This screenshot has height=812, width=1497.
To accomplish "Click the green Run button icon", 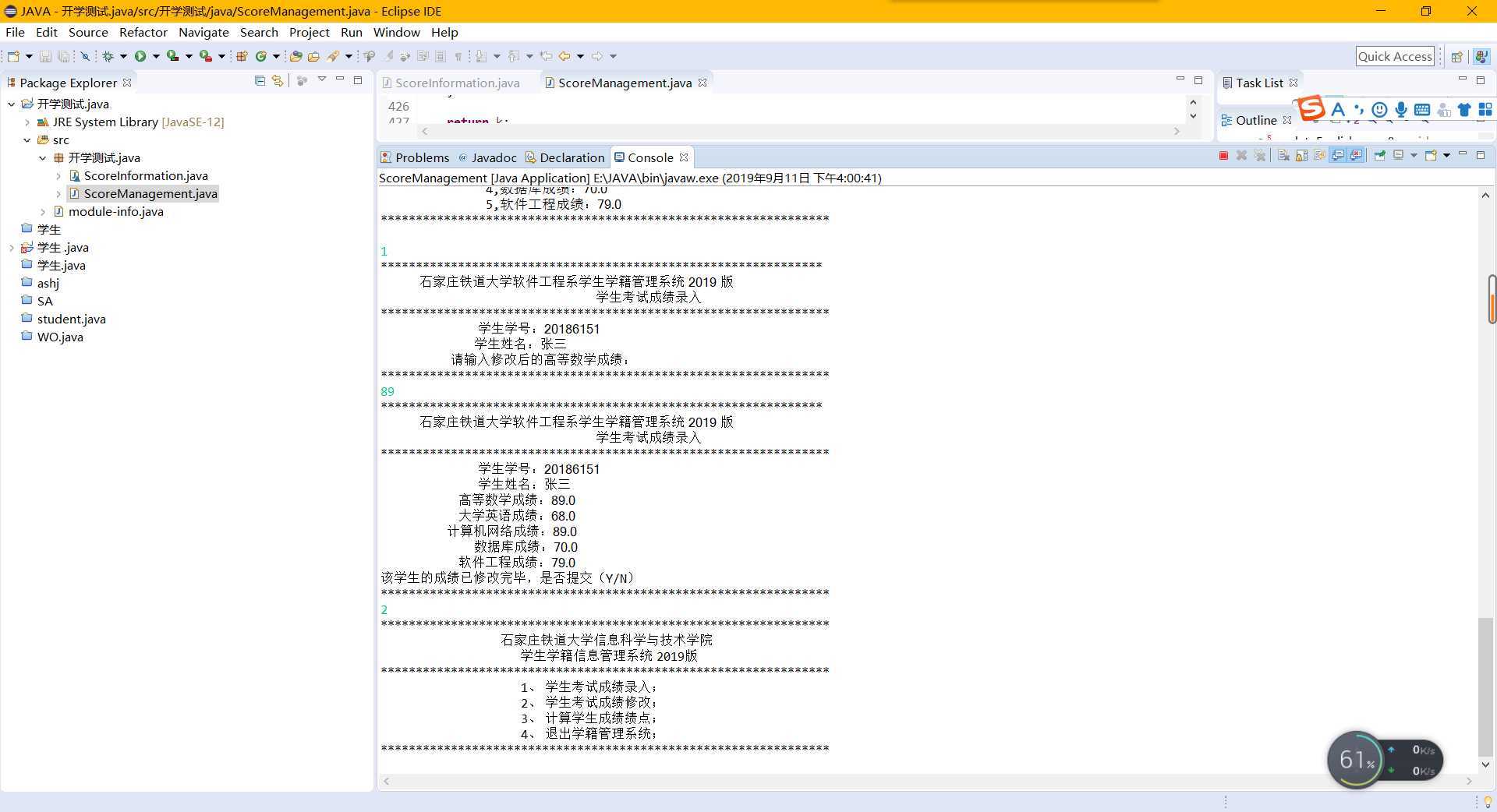I will coord(140,56).
